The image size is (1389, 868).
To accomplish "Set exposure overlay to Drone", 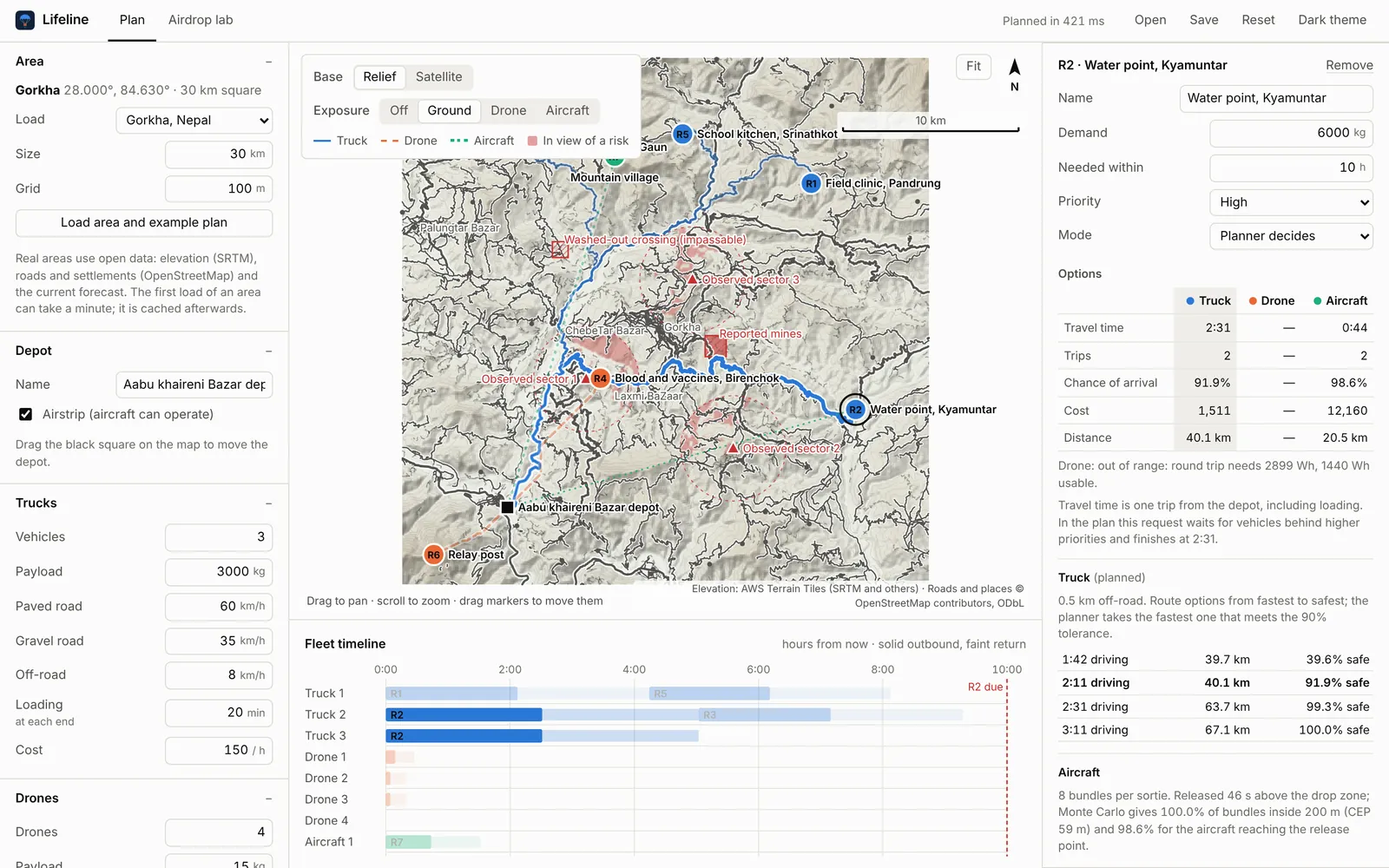I will [x=508, y=111].
